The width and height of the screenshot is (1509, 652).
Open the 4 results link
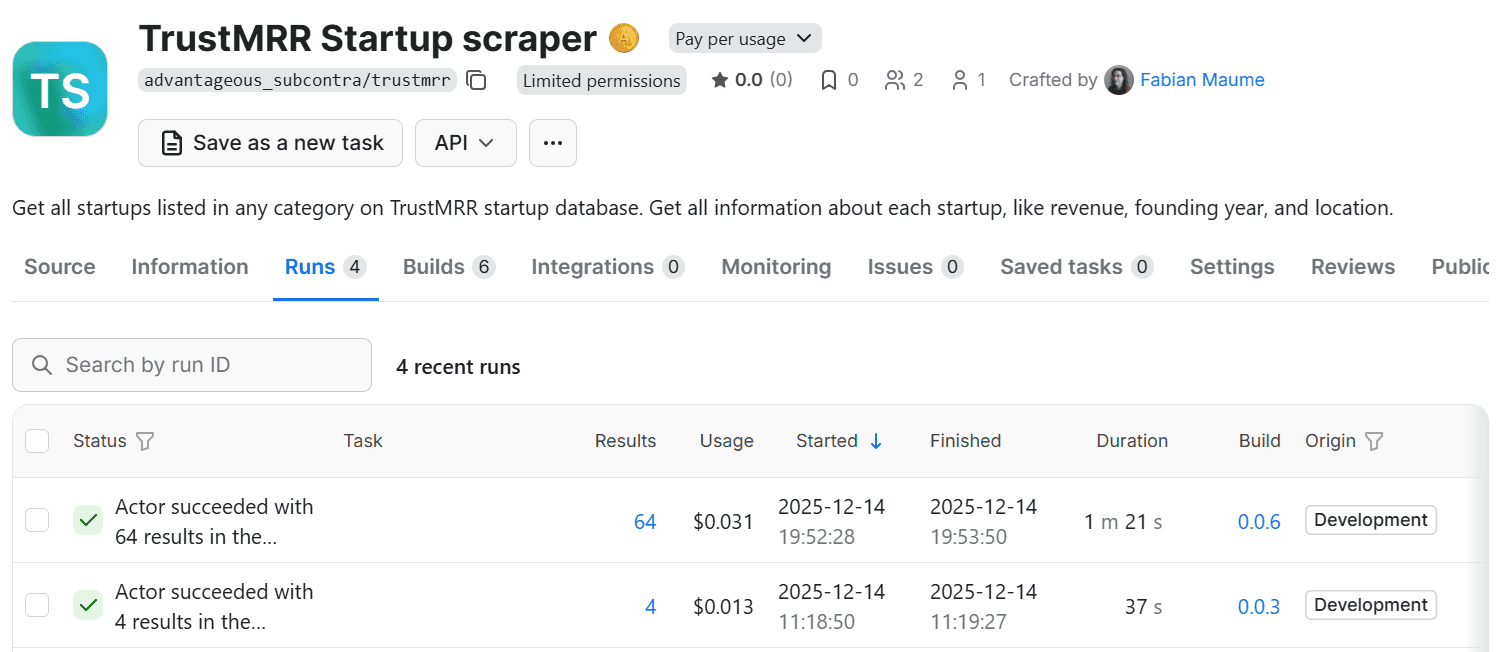(x=651, y=607)
